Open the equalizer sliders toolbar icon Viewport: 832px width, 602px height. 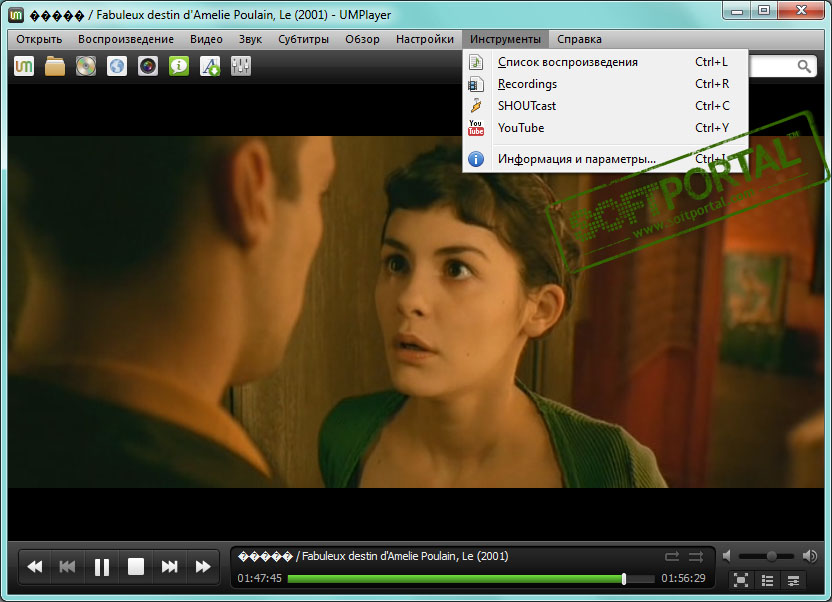pyautogui.click(x=241, y=66)
